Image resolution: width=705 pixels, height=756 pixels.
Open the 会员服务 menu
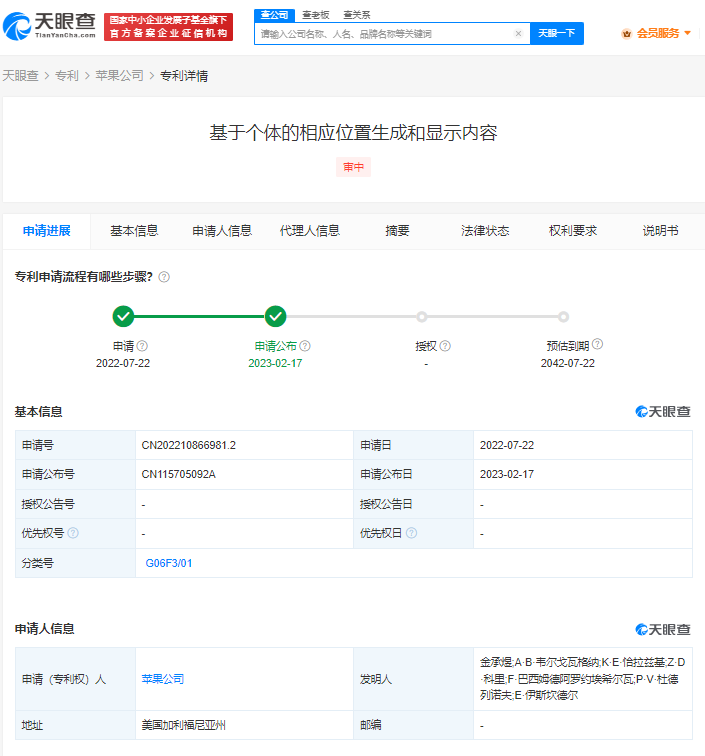[x=657, y=33]
